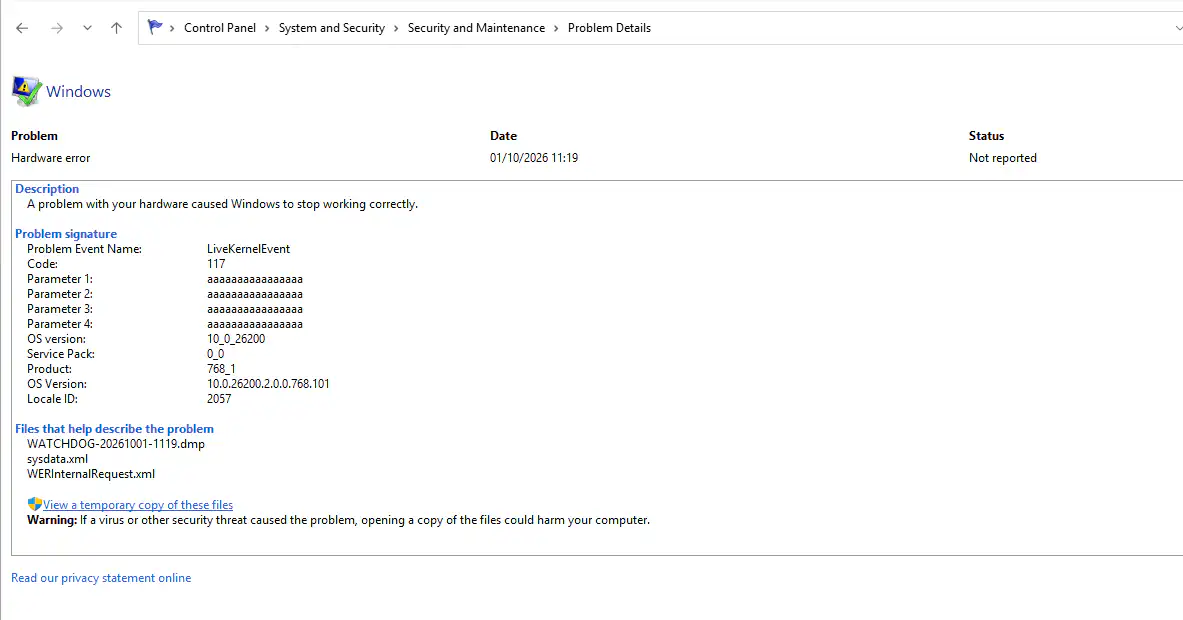Open Control Panel breadcrumb
Screen dimensions: 1183x620
(x=220, y=28)
